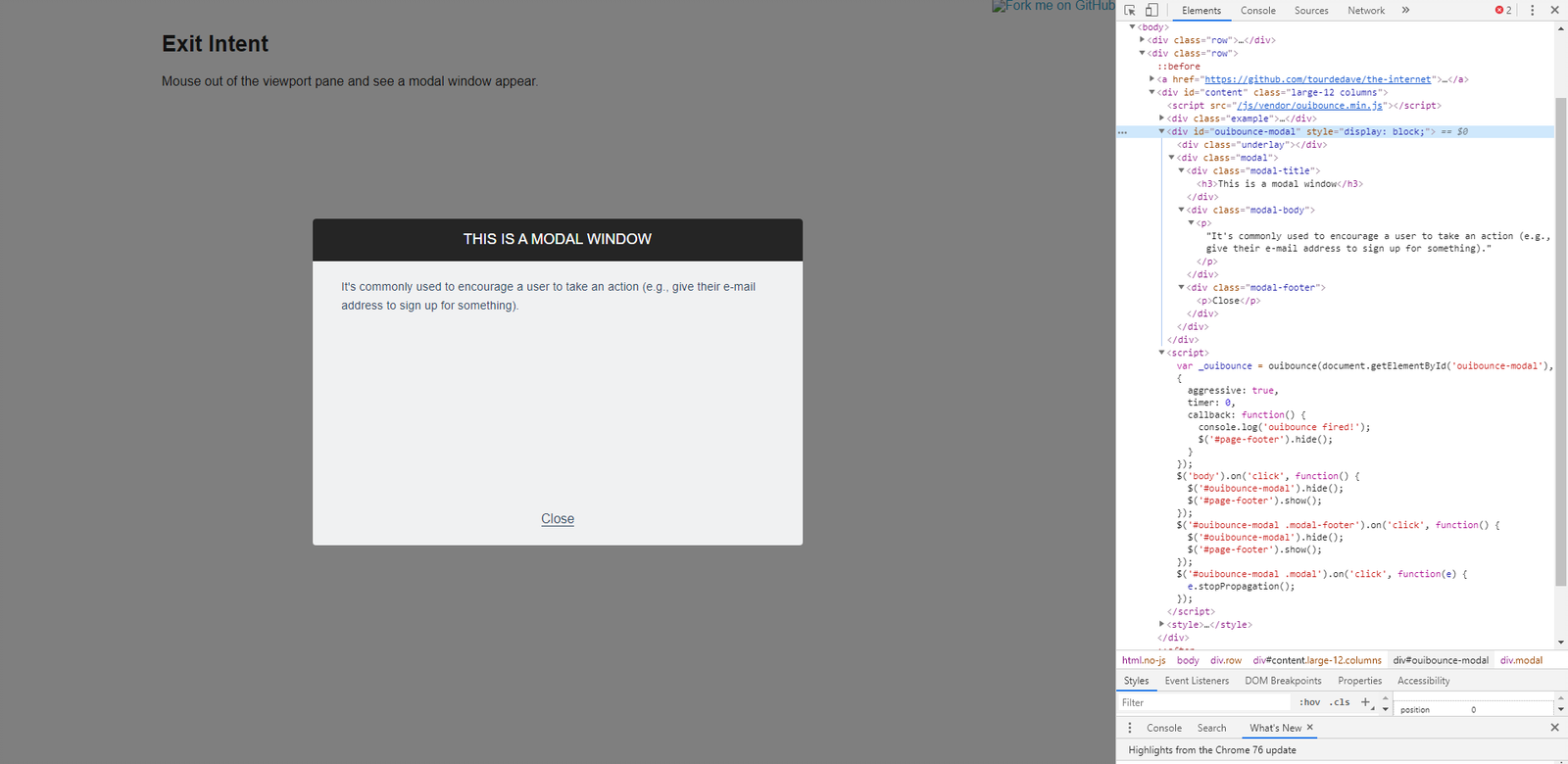Viewport: 1568px width, 764px height.
Task: Close the bottom drawer panel
Action: (1554, 728)
